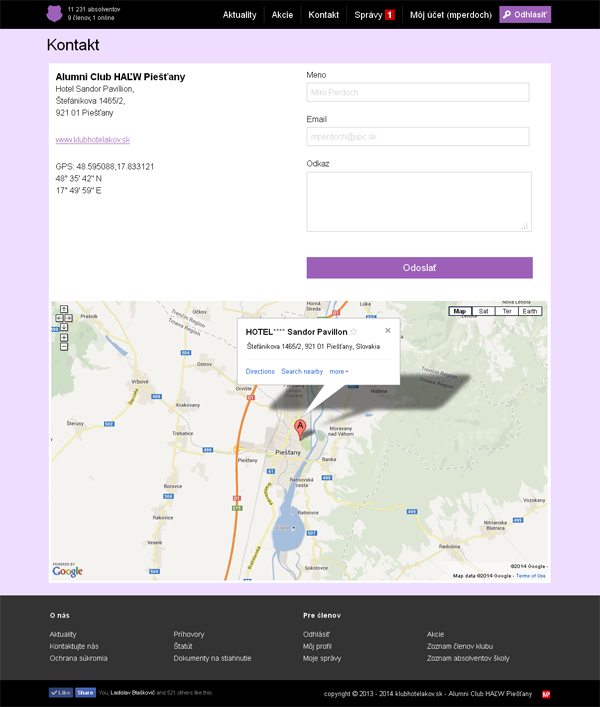Pan the map left with the arrow
Viewport: 600px width, 707px height.
pos(60,318)
